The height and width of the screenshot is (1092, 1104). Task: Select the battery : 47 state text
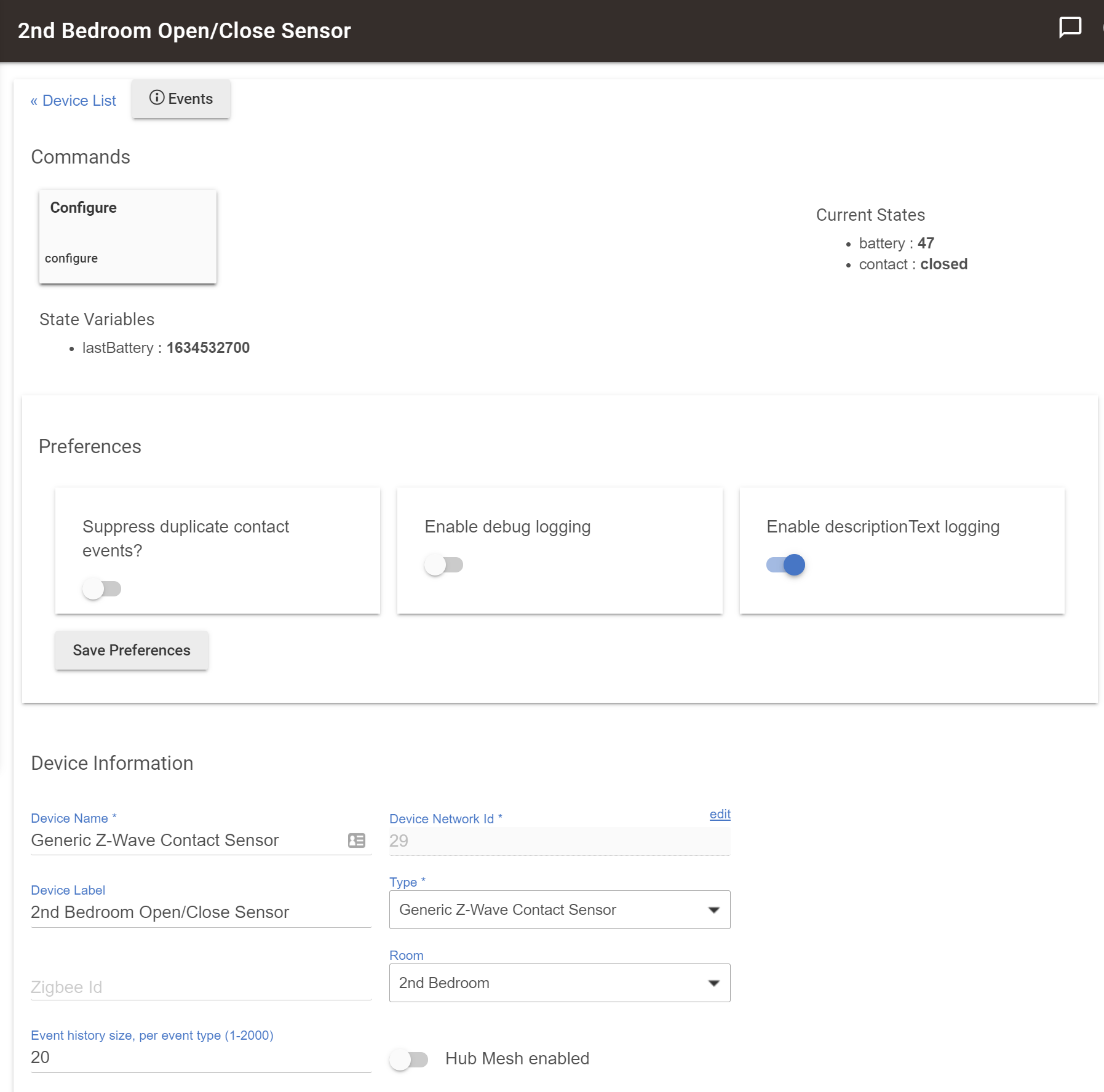click(x=897, y=243)
